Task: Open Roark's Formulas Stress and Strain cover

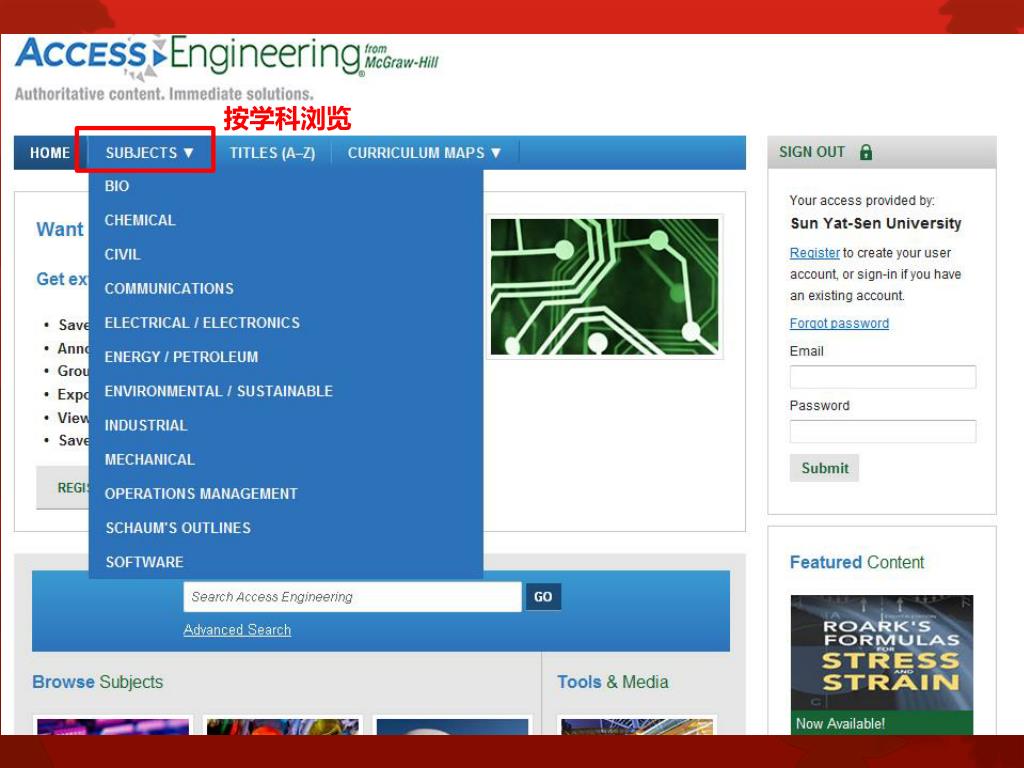Action: (882, 652)
